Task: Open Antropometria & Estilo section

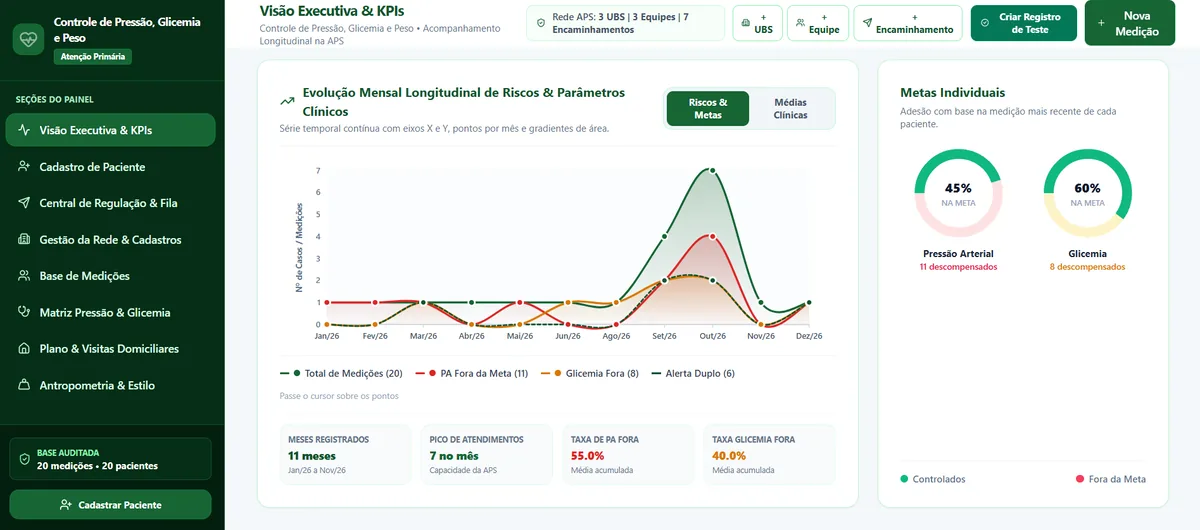Action: 110,385
